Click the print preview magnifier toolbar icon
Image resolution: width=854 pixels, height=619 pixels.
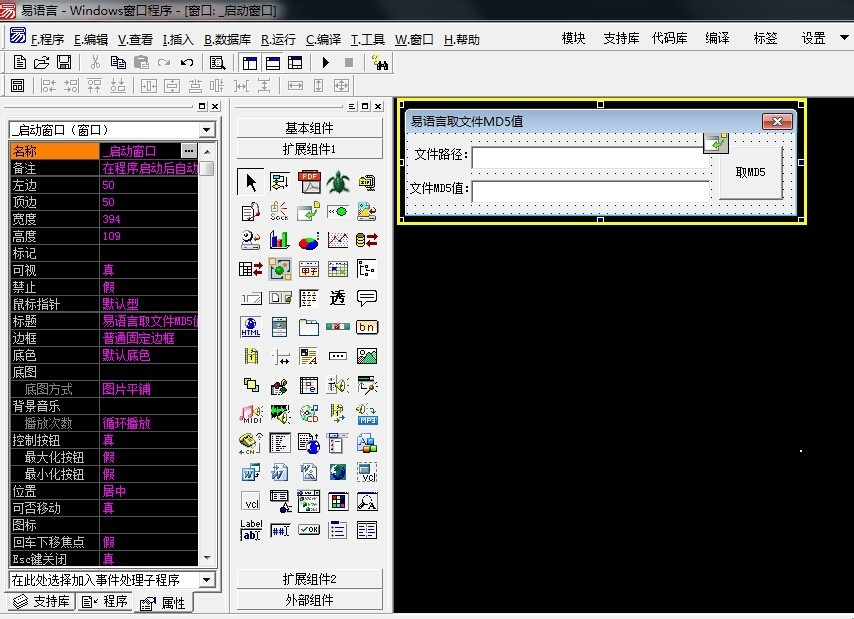[217, 63]
